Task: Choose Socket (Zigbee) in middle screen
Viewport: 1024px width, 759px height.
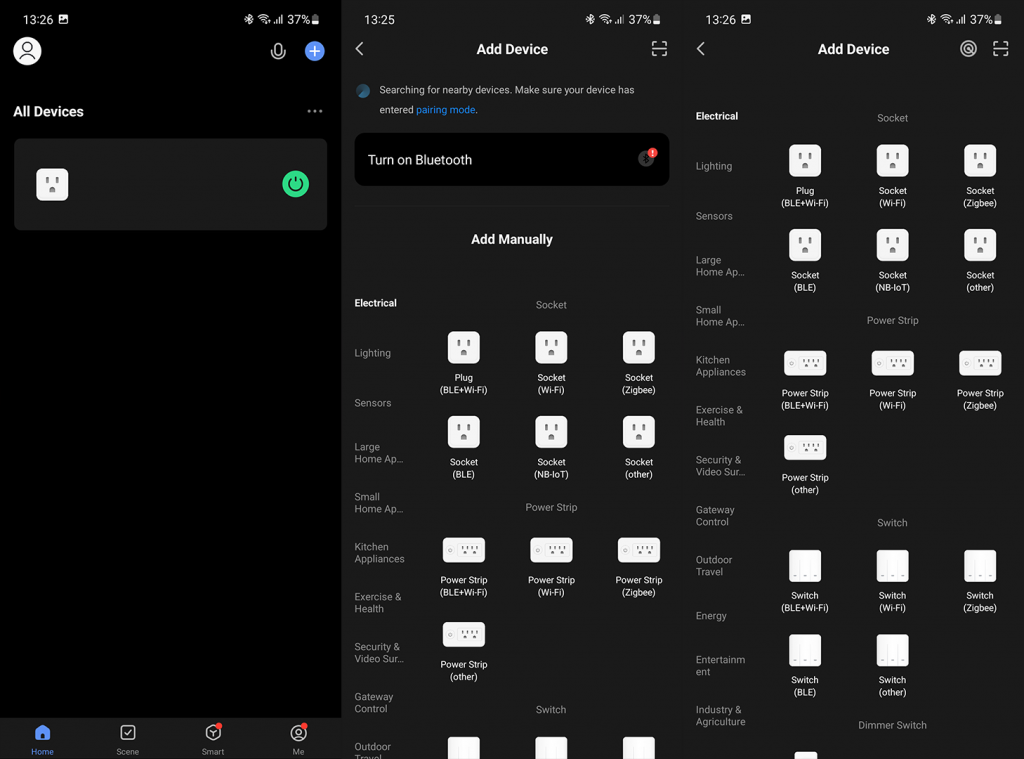Action: point(639,363)
